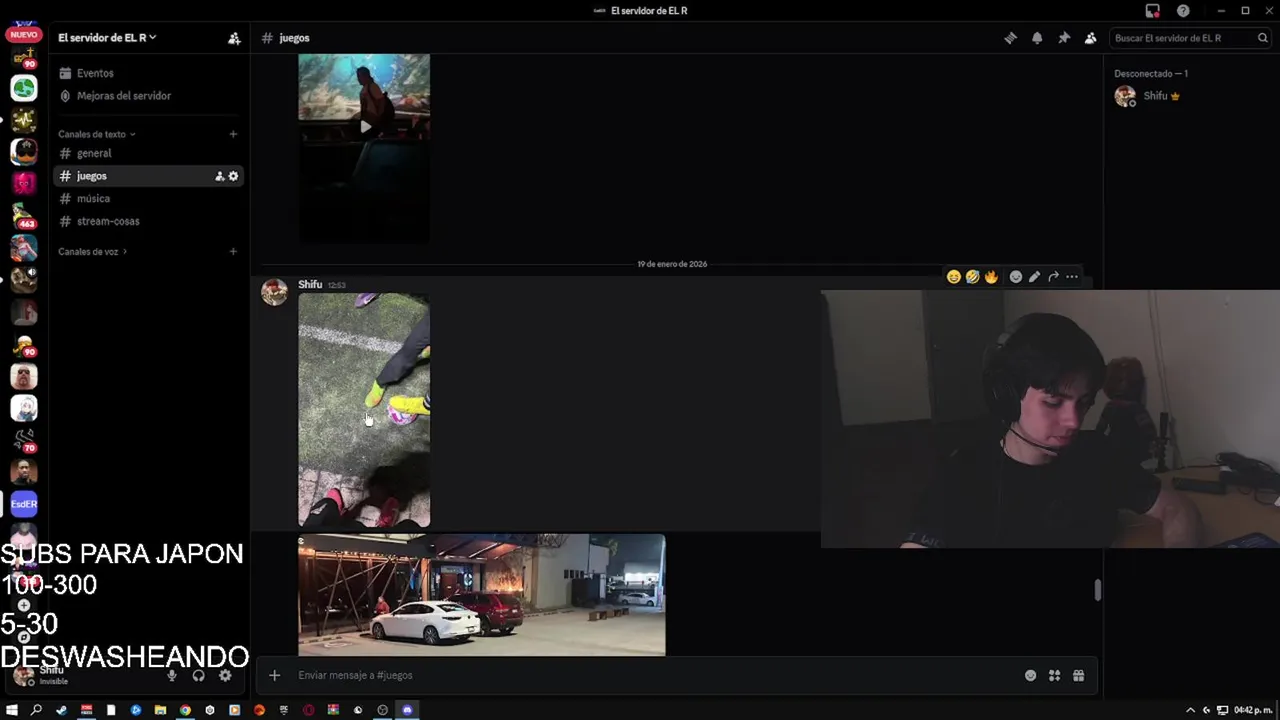The width and height of the screenshot is (1280, 720).
Task: Expand the El servidor de EL R server menu
Action: (x=107, y=38)
